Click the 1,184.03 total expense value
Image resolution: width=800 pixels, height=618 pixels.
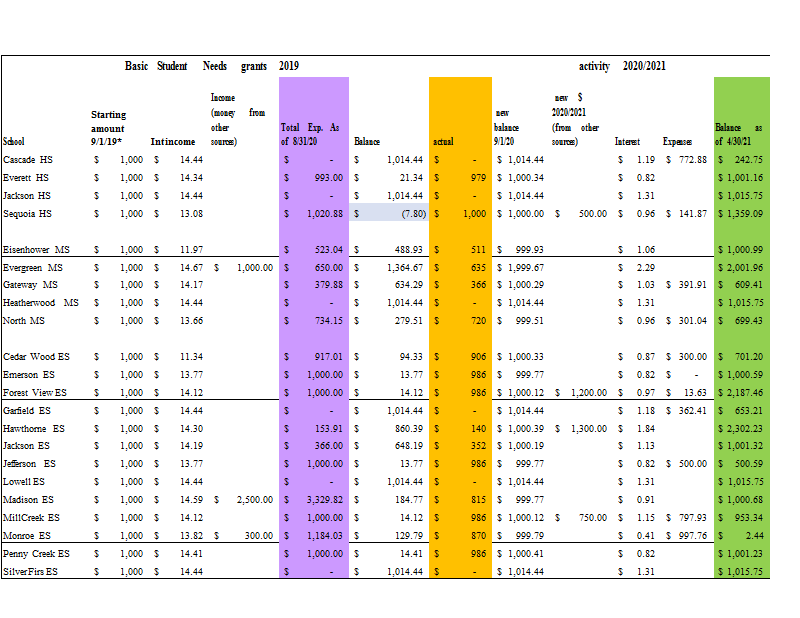coord(325,536)
